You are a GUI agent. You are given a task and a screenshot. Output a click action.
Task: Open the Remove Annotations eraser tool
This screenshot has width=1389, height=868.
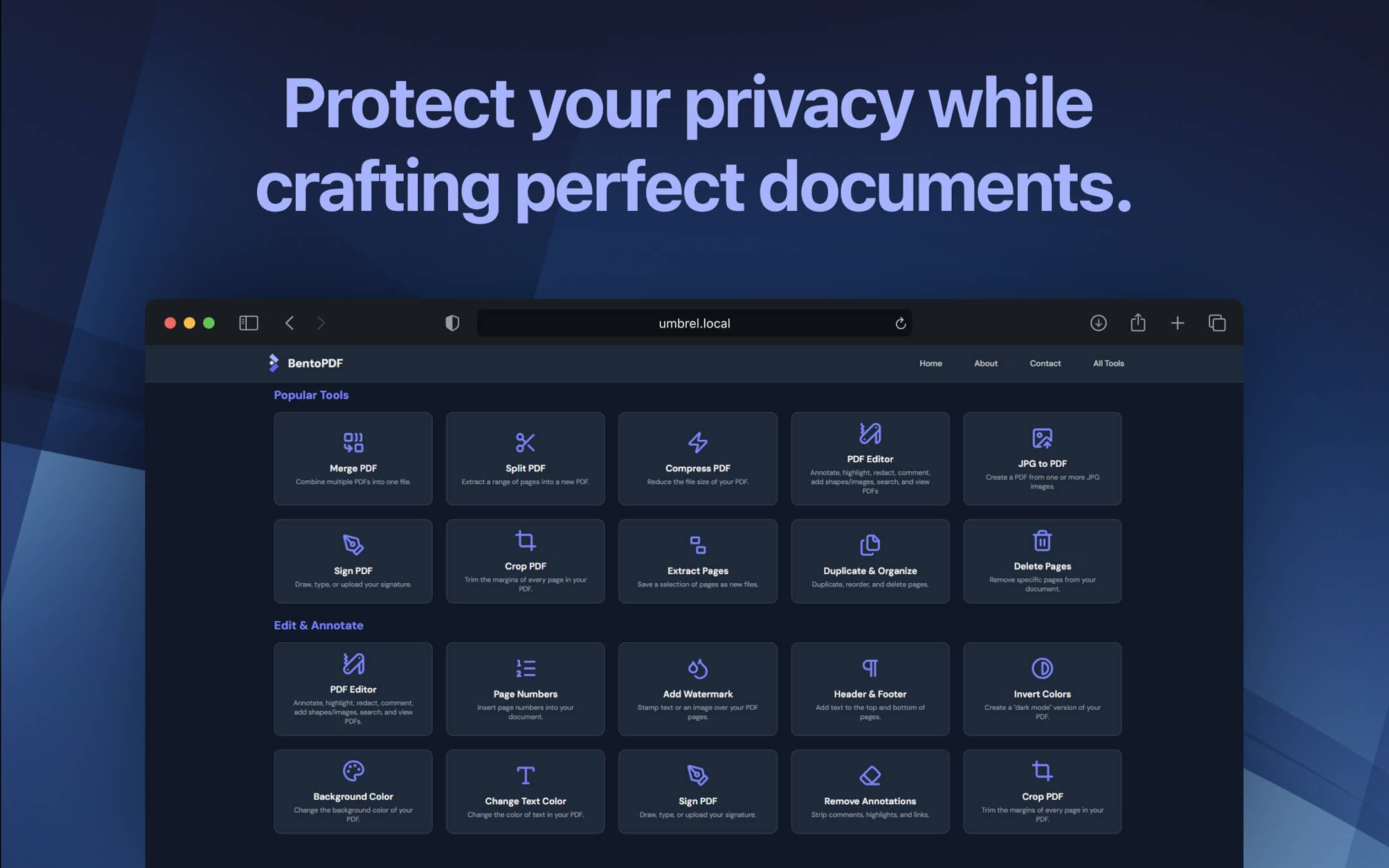click(x=870, y=791)
